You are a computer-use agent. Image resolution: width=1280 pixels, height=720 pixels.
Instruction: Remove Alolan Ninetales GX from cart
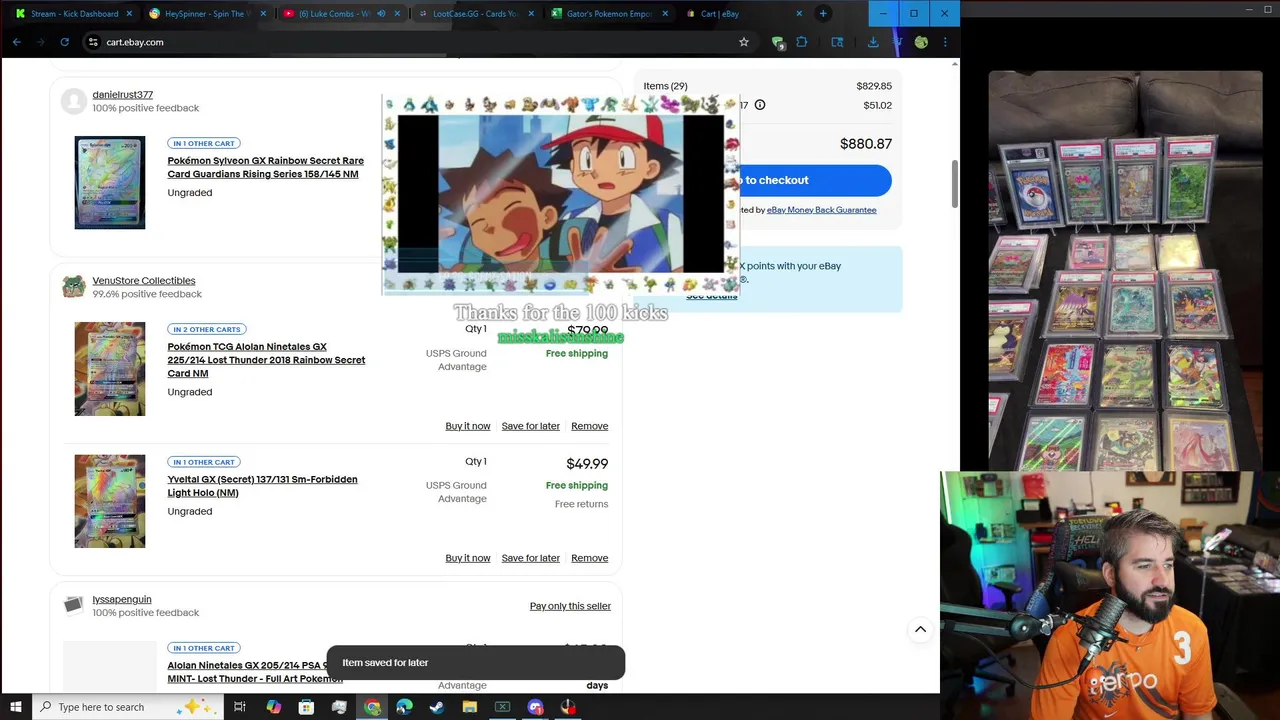point(589,426)
